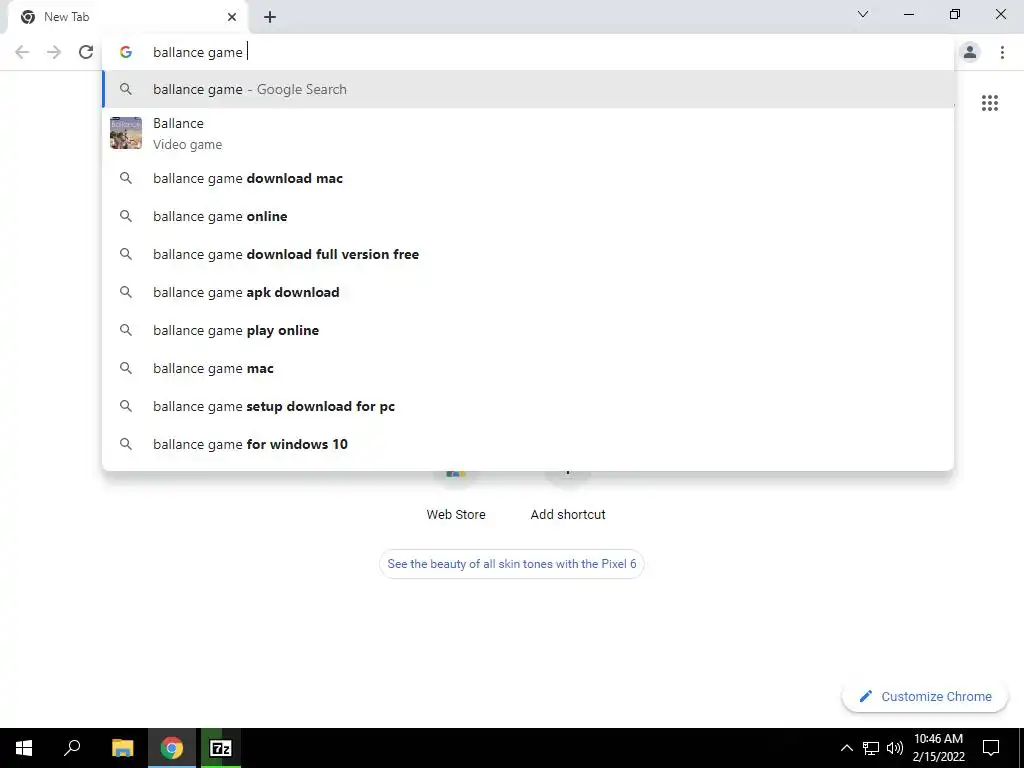Open the Pixel 6 skin tones promo link
This screenshot has height=768, width=1024.
point(511,564)
